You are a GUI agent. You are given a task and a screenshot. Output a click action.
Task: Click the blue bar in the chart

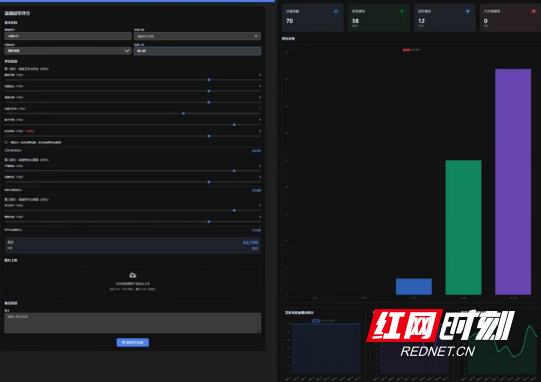tap(414, 287)
